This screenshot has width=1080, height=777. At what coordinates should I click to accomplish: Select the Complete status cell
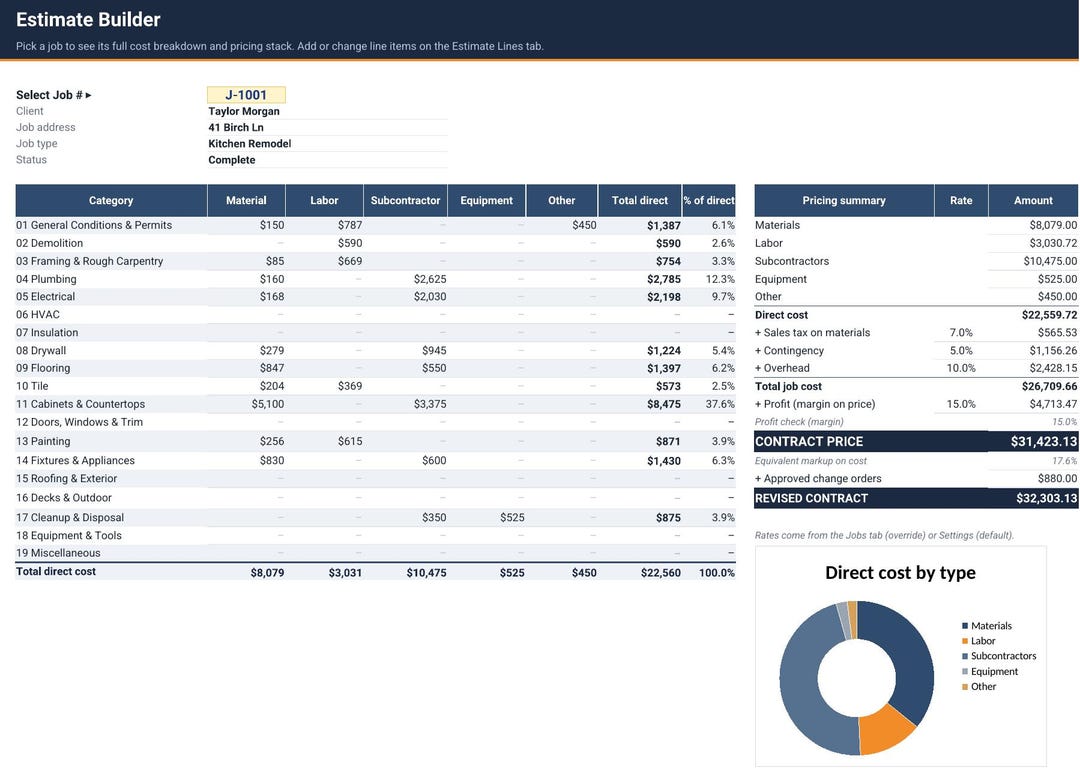[327, 160]
